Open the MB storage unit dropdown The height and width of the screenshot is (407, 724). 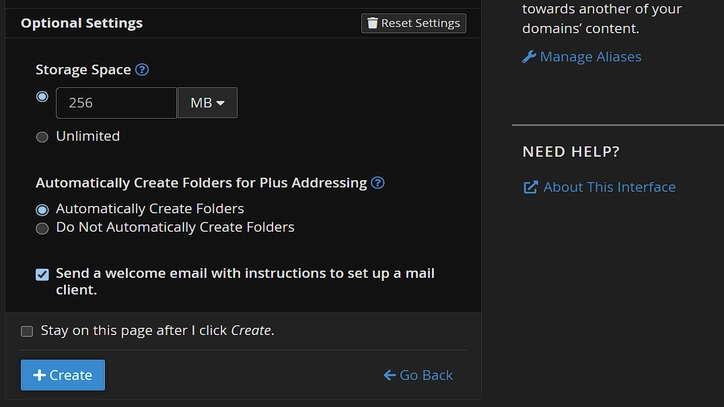[207, 103]
